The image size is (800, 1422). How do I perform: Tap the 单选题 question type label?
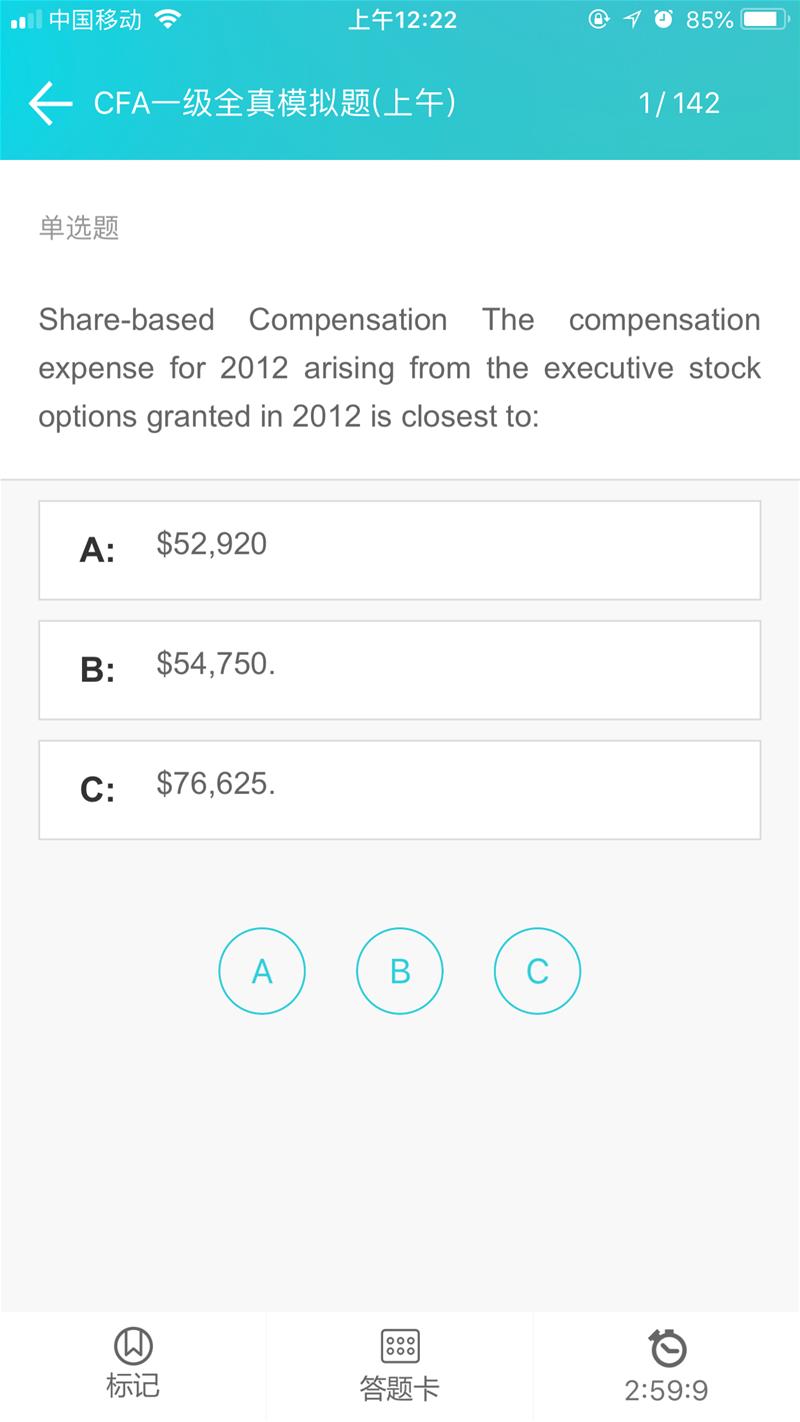tap(79, 228)
